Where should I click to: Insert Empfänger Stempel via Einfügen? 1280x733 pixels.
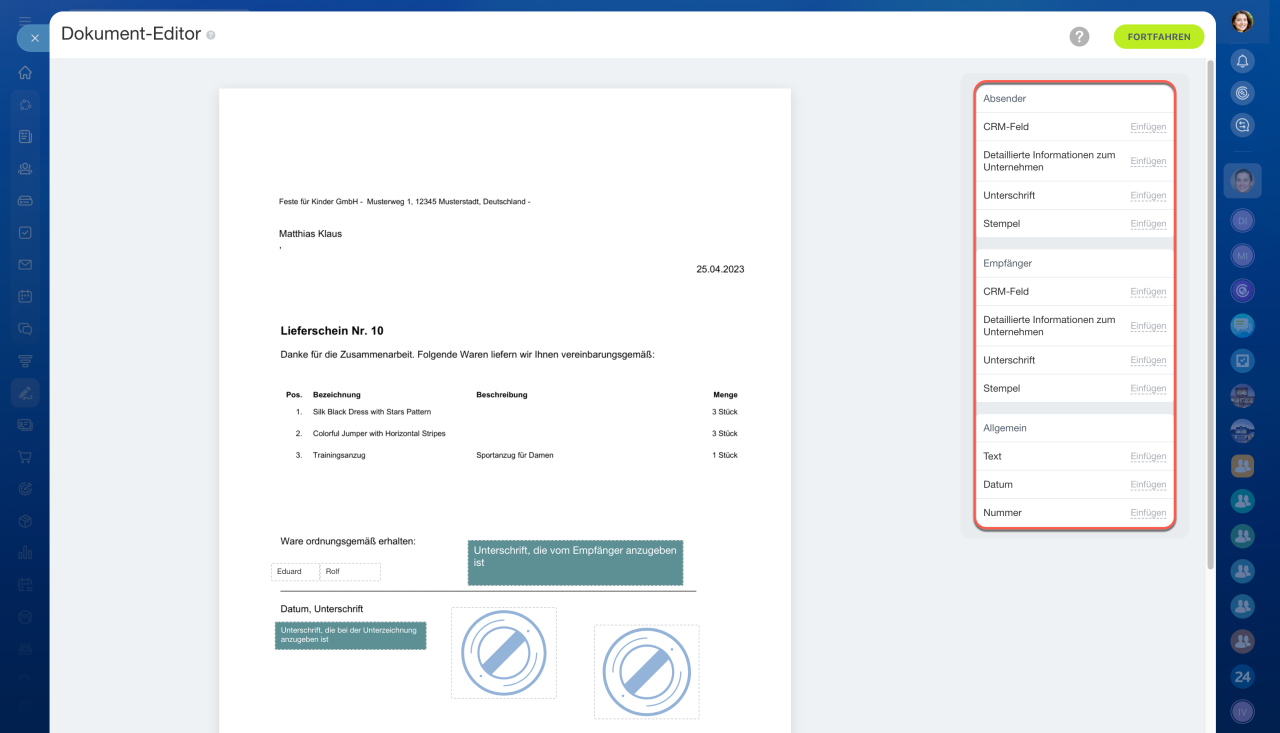[x=1148, y=389]
